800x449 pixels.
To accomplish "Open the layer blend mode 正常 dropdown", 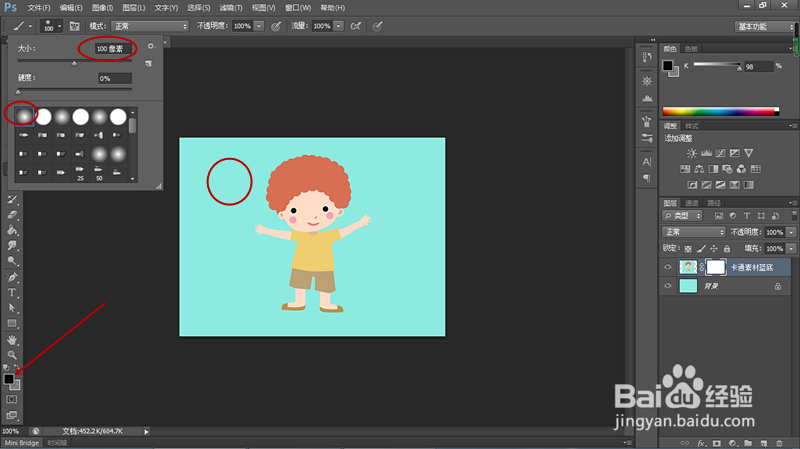I will pyautogui.click(x=694, y=232).
